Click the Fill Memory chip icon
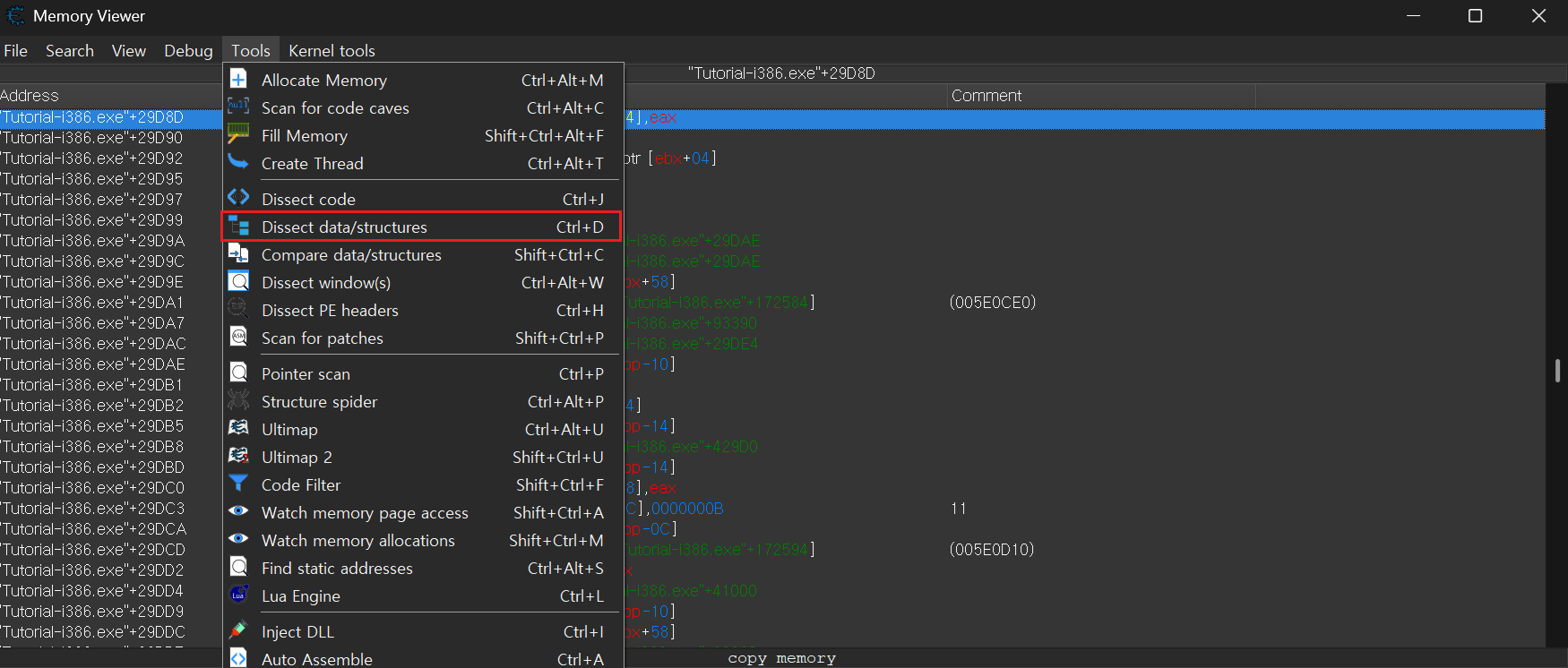The width and height of the screenshot is (1568, 668). tap(238, 134)
